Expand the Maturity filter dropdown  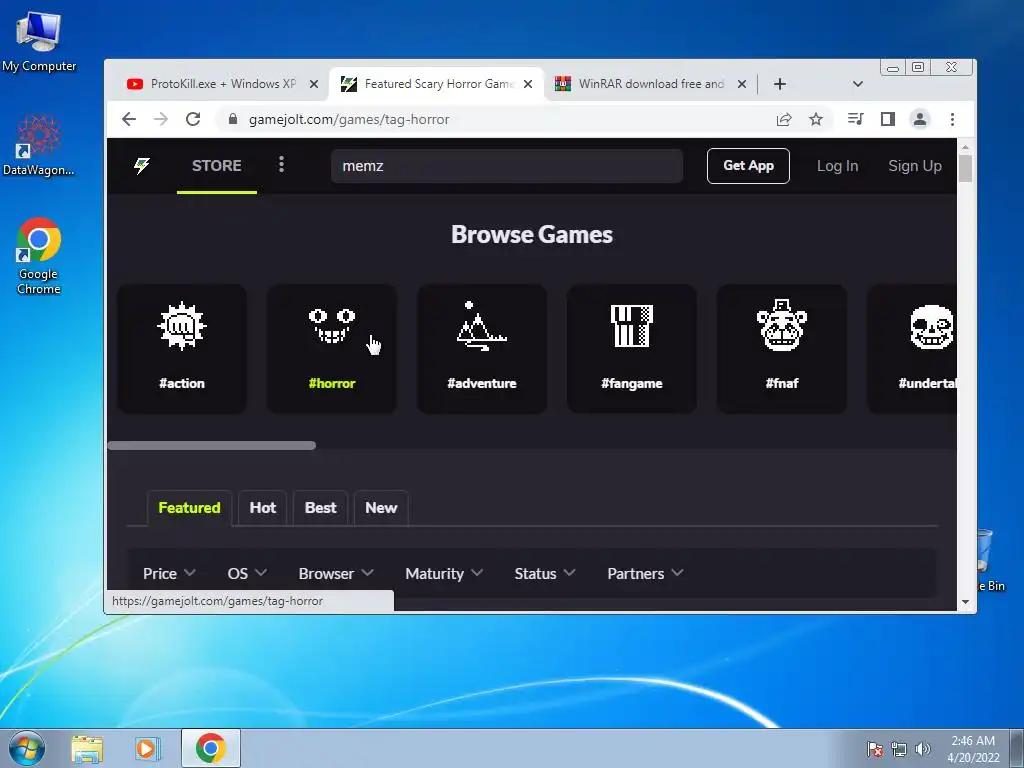tap(443, 573)
